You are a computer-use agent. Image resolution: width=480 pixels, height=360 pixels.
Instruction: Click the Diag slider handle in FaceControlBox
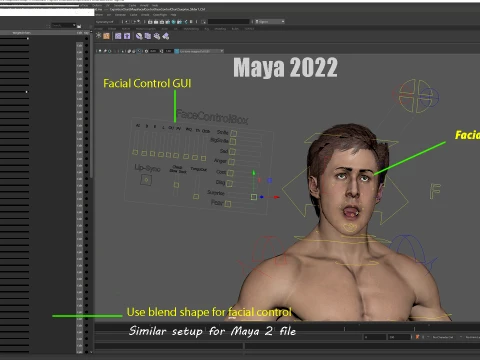pos(229,183)
